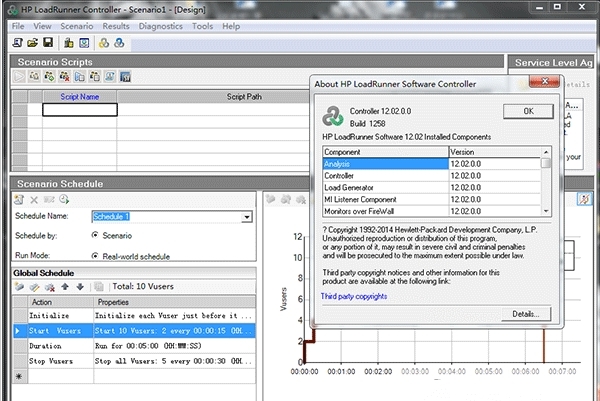Click the Total: 10 Vusers label
Viewport: 600px width, 401px height.
(143, 286)
